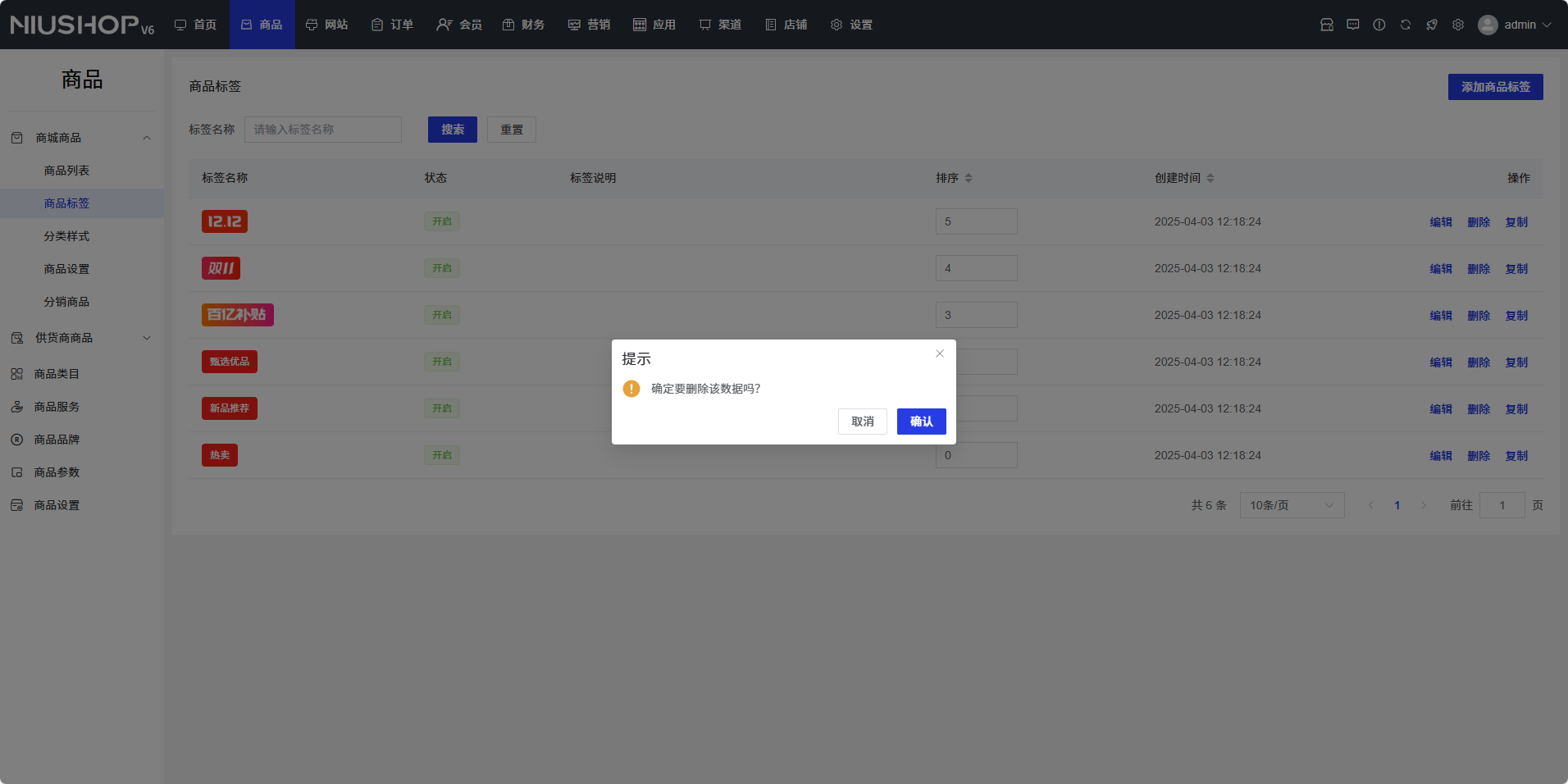
Task: Click the 添加商品标签 button
Action: pyautogui.click(x=1496, y=87)
